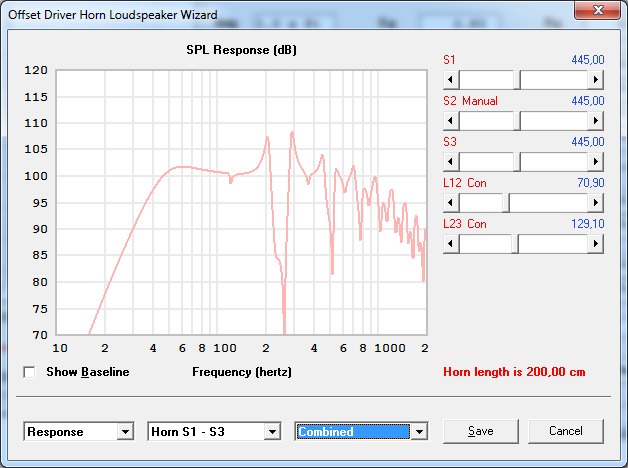
Task: Click the S3 slider thumb
Action: pyautogui.click(x=517, y=162)
